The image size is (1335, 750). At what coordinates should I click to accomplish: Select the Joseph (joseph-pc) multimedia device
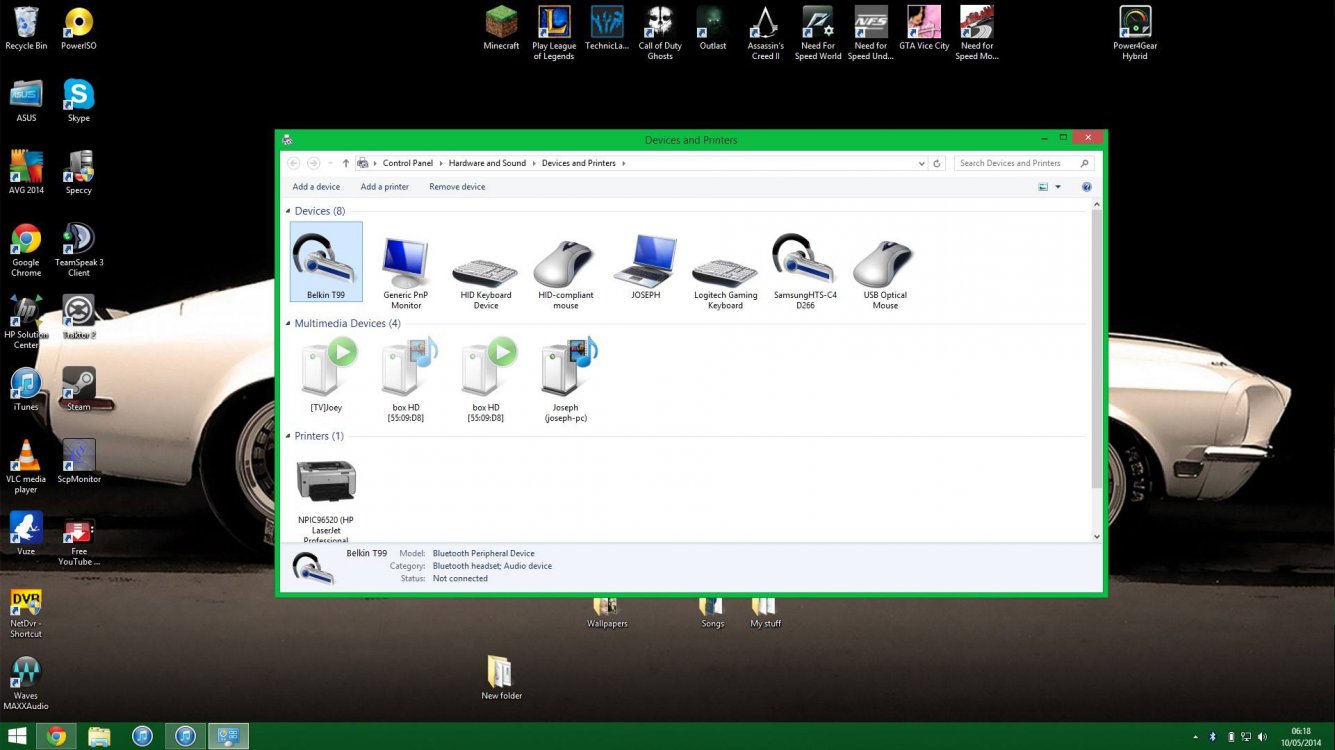[566, 380]
